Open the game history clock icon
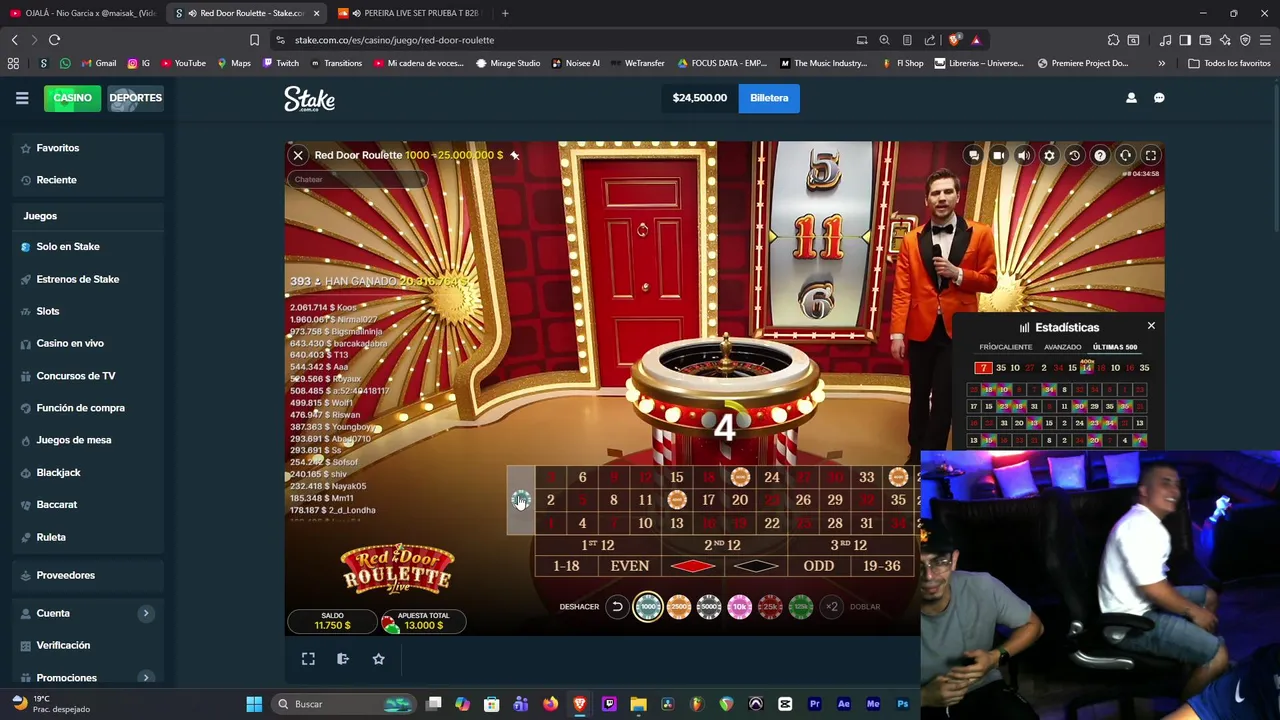 tap(1074, 155)
